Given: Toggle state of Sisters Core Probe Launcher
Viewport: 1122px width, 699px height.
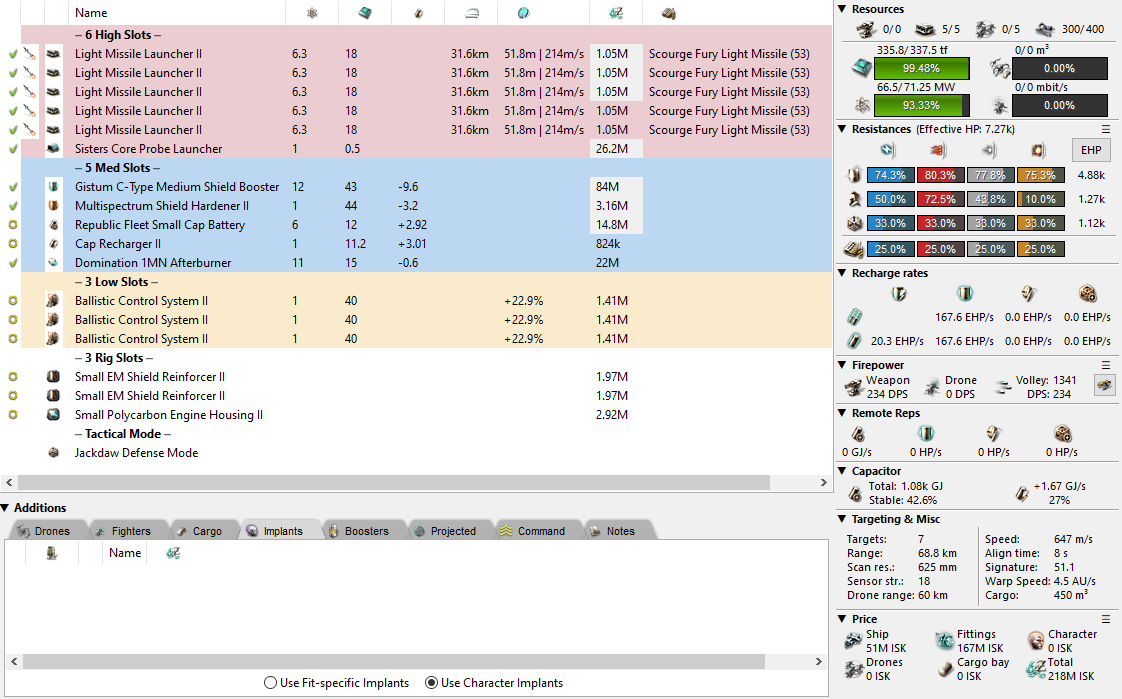Looking at the screenshot, I should [13, 149].
